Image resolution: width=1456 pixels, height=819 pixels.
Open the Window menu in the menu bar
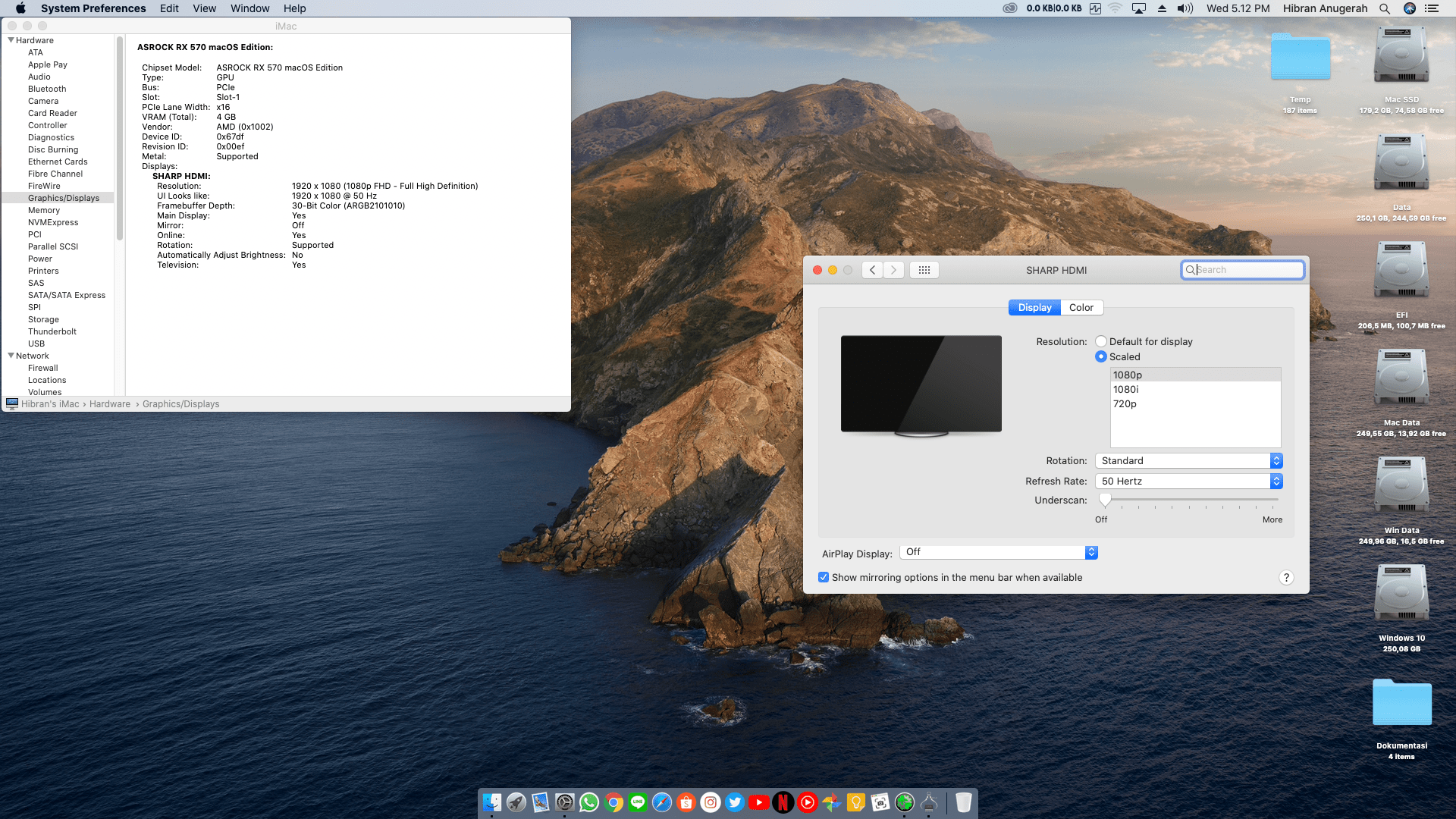(x=249, y=8)
